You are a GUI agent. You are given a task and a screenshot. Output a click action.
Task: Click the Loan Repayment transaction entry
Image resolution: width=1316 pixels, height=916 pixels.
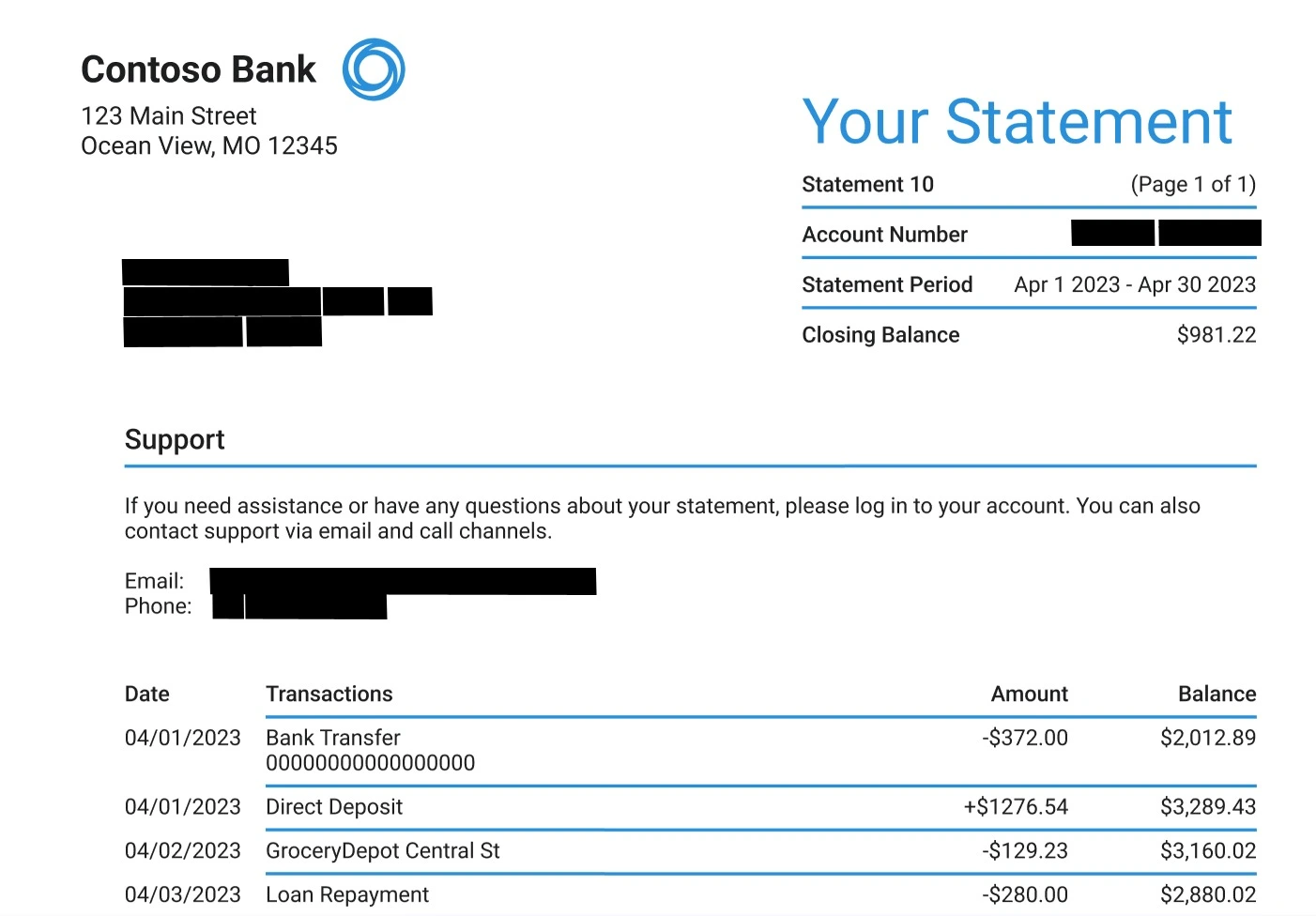347,895
